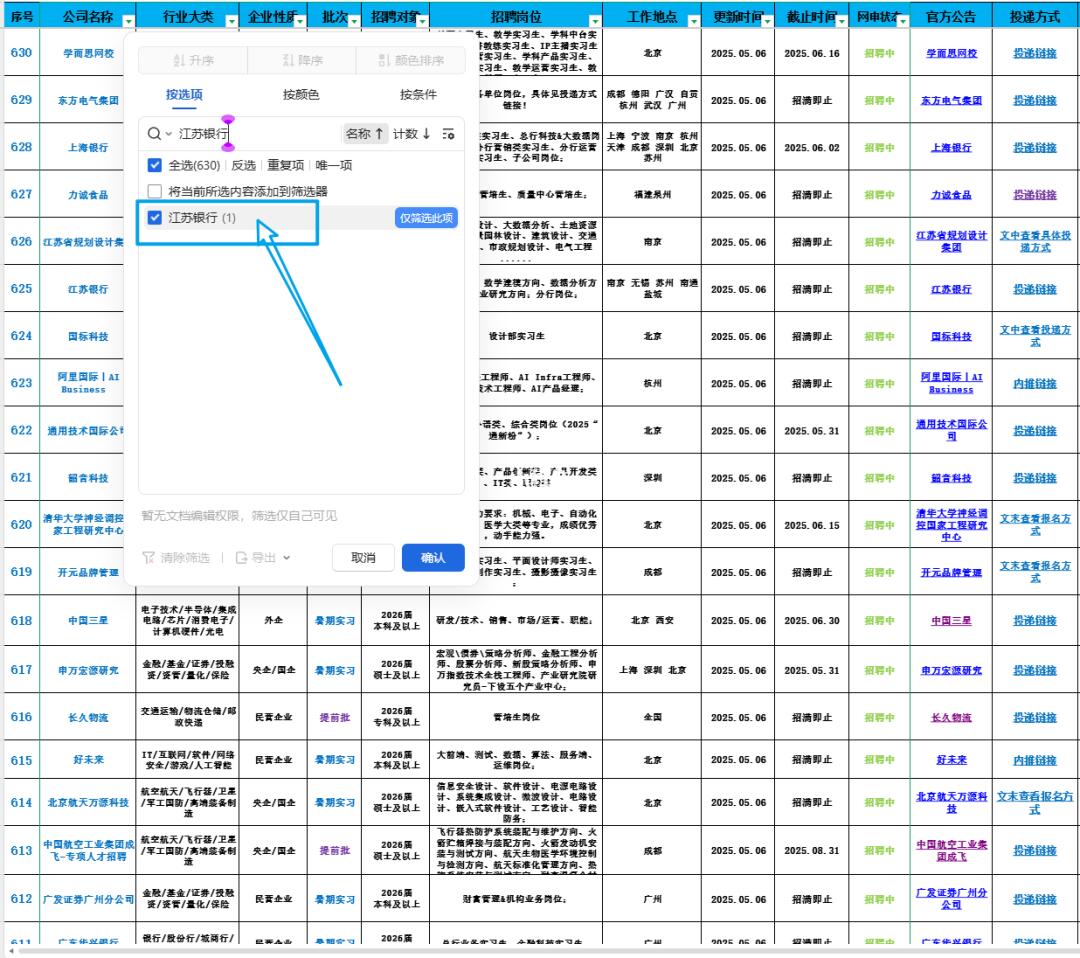
Task: Open the 中国三星 official announcement link
Action: pos(951,621)
